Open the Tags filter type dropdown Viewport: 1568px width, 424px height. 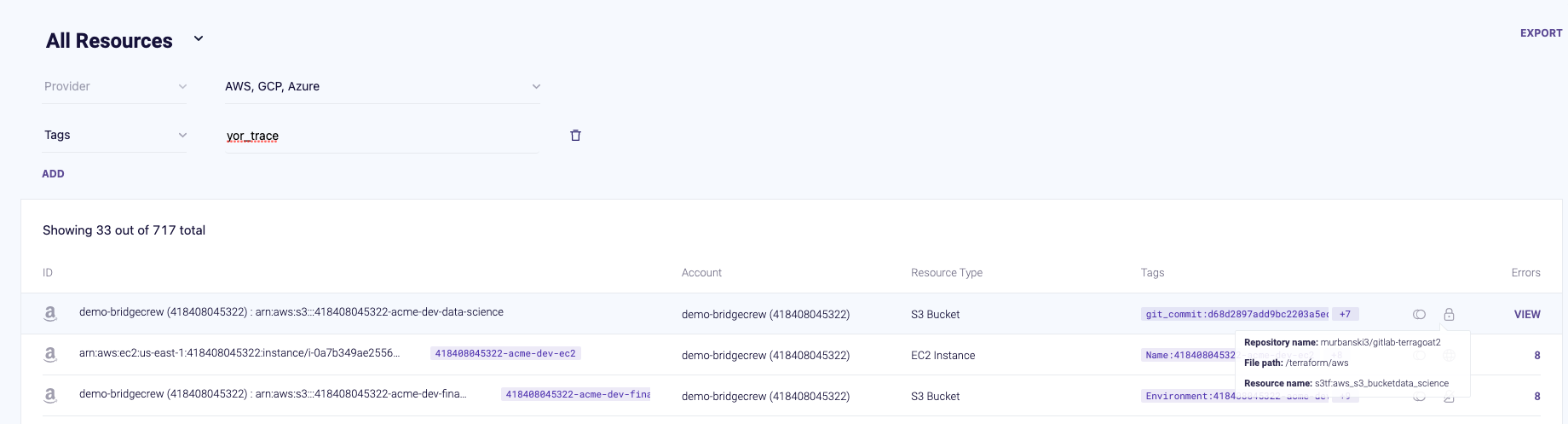tap(114, 135)
